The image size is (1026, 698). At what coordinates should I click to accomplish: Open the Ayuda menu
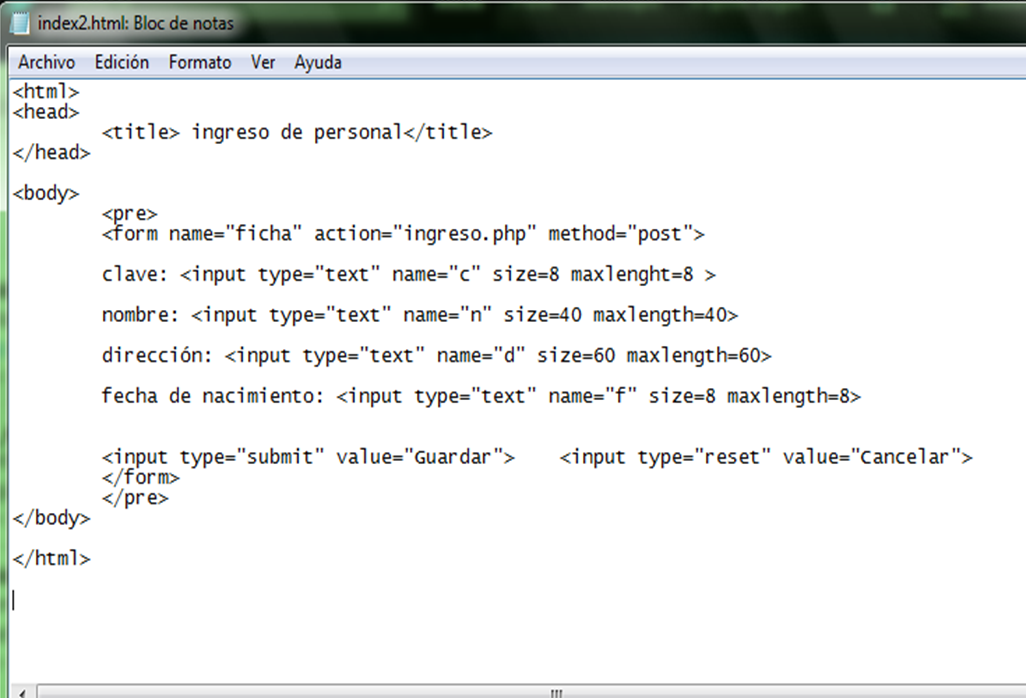[x=318, y=62]
